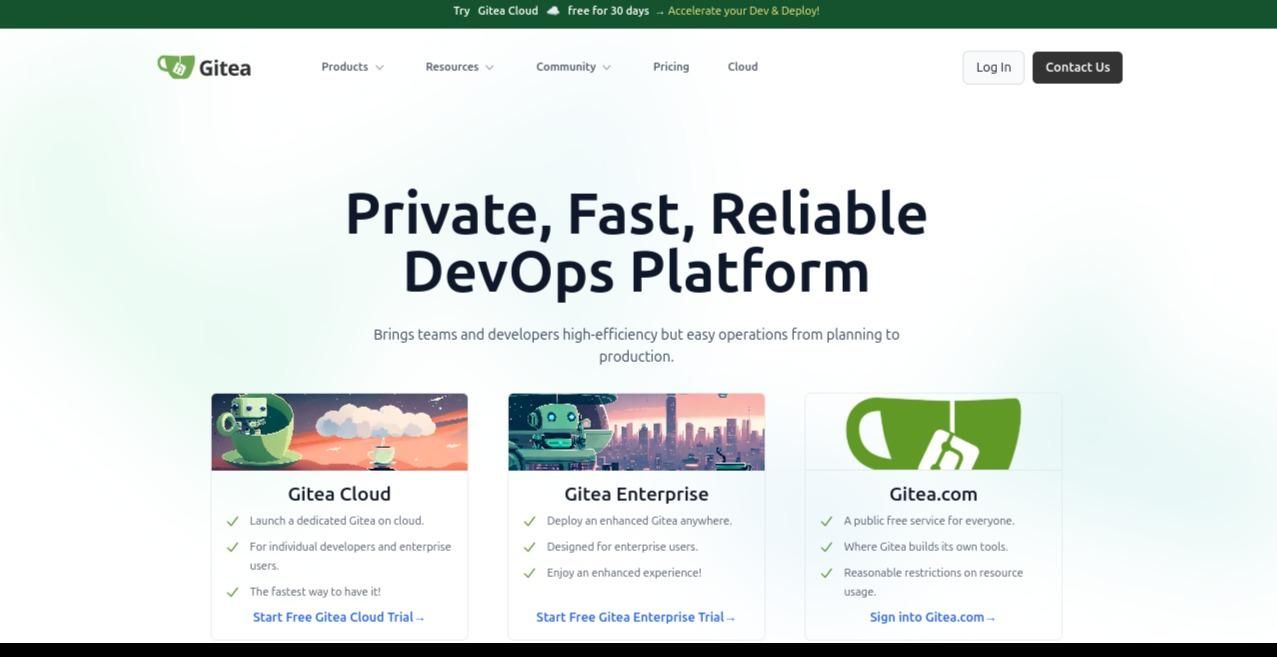Open the Cloud nav item
1277x657 pixels.
743,67
